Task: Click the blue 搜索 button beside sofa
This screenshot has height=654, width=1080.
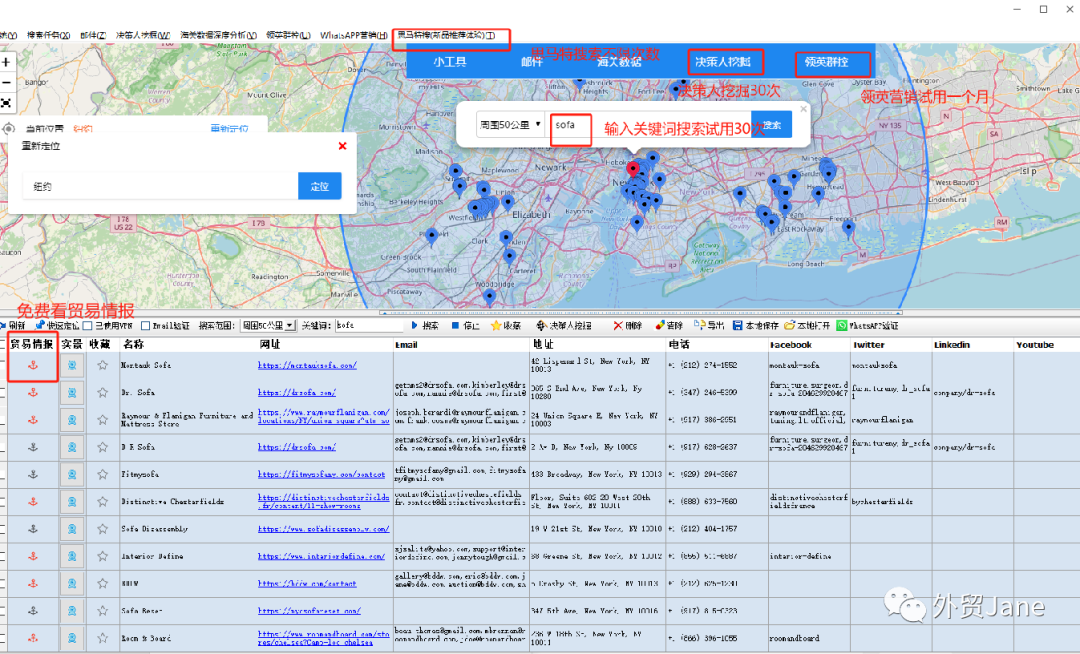Action: pyautogui.click(x=771, y=125)
